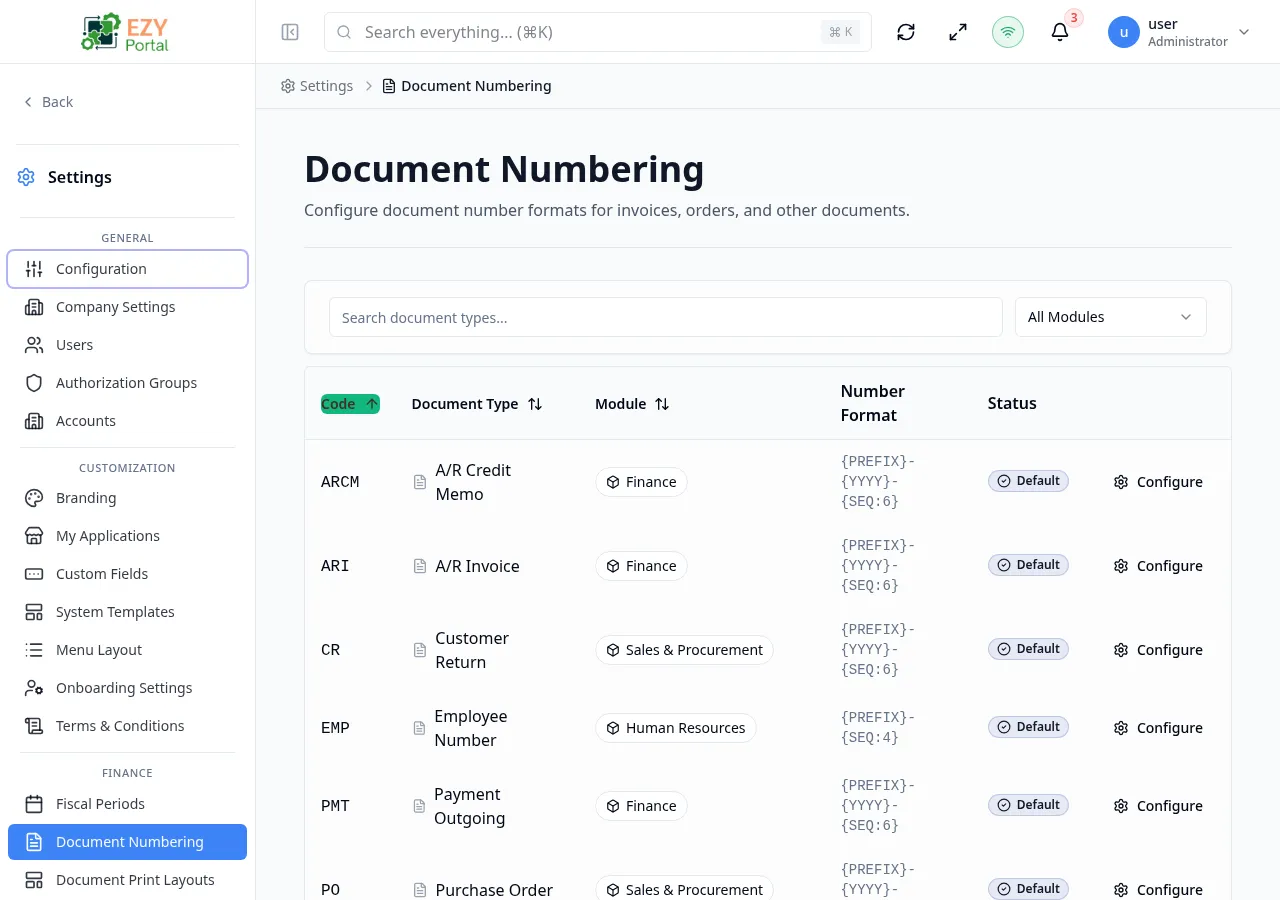Sort by Document Type column
This screenshot has height=900, width=1280.
point(477,404)
